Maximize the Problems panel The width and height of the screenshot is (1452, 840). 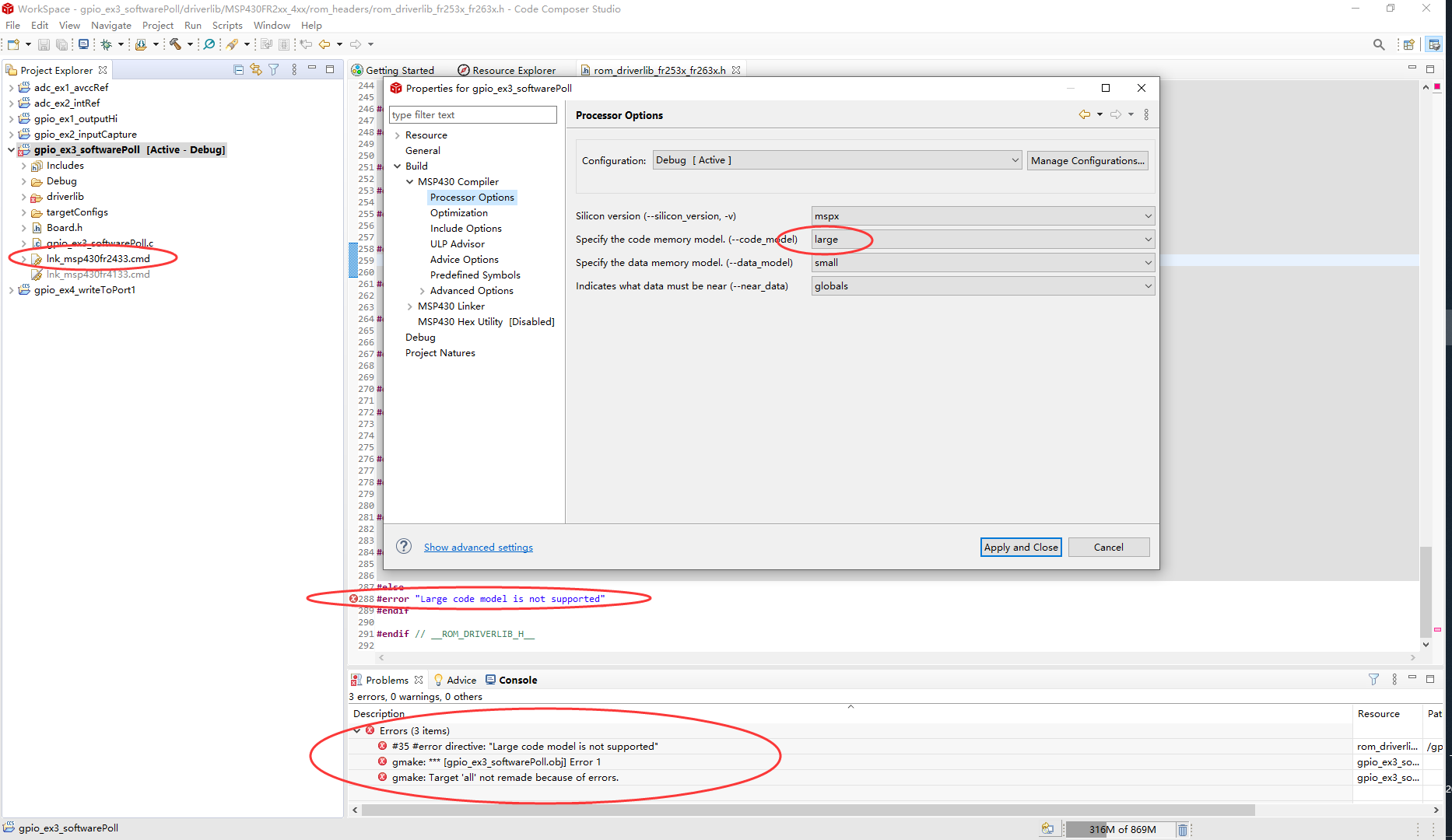(x=1430, y=679)
